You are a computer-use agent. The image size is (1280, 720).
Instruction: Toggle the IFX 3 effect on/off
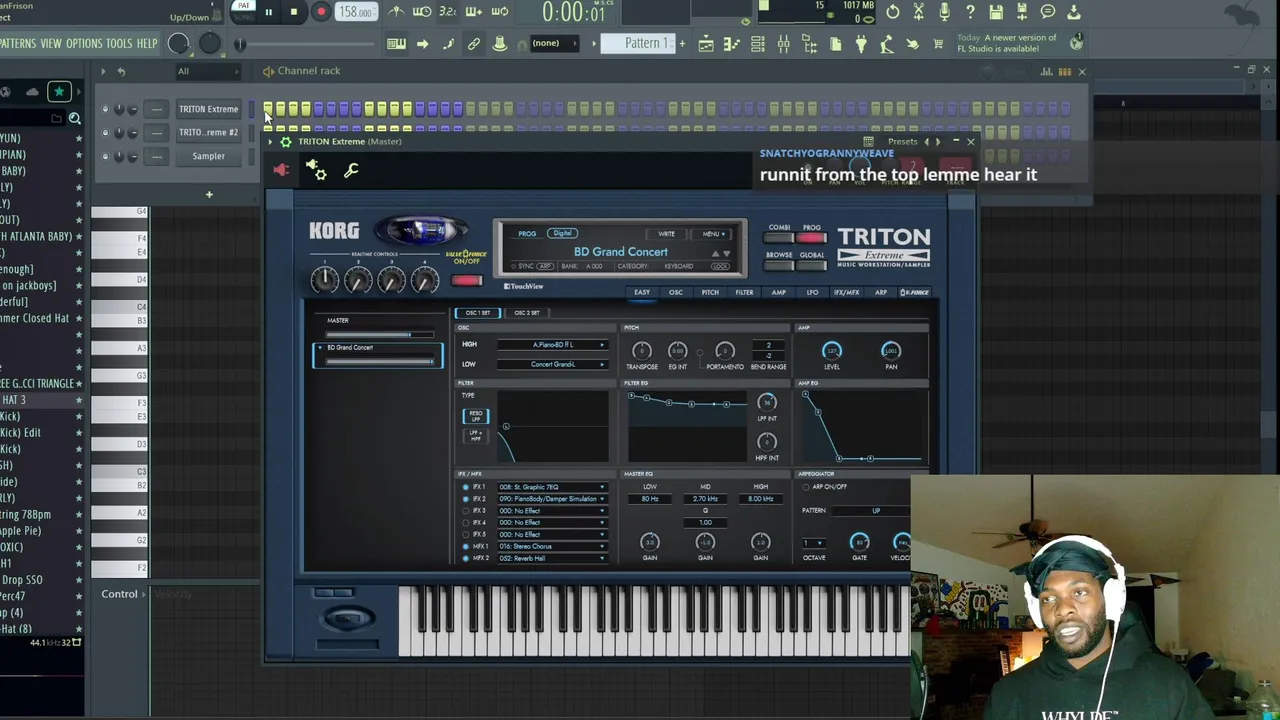pos(466,511)
